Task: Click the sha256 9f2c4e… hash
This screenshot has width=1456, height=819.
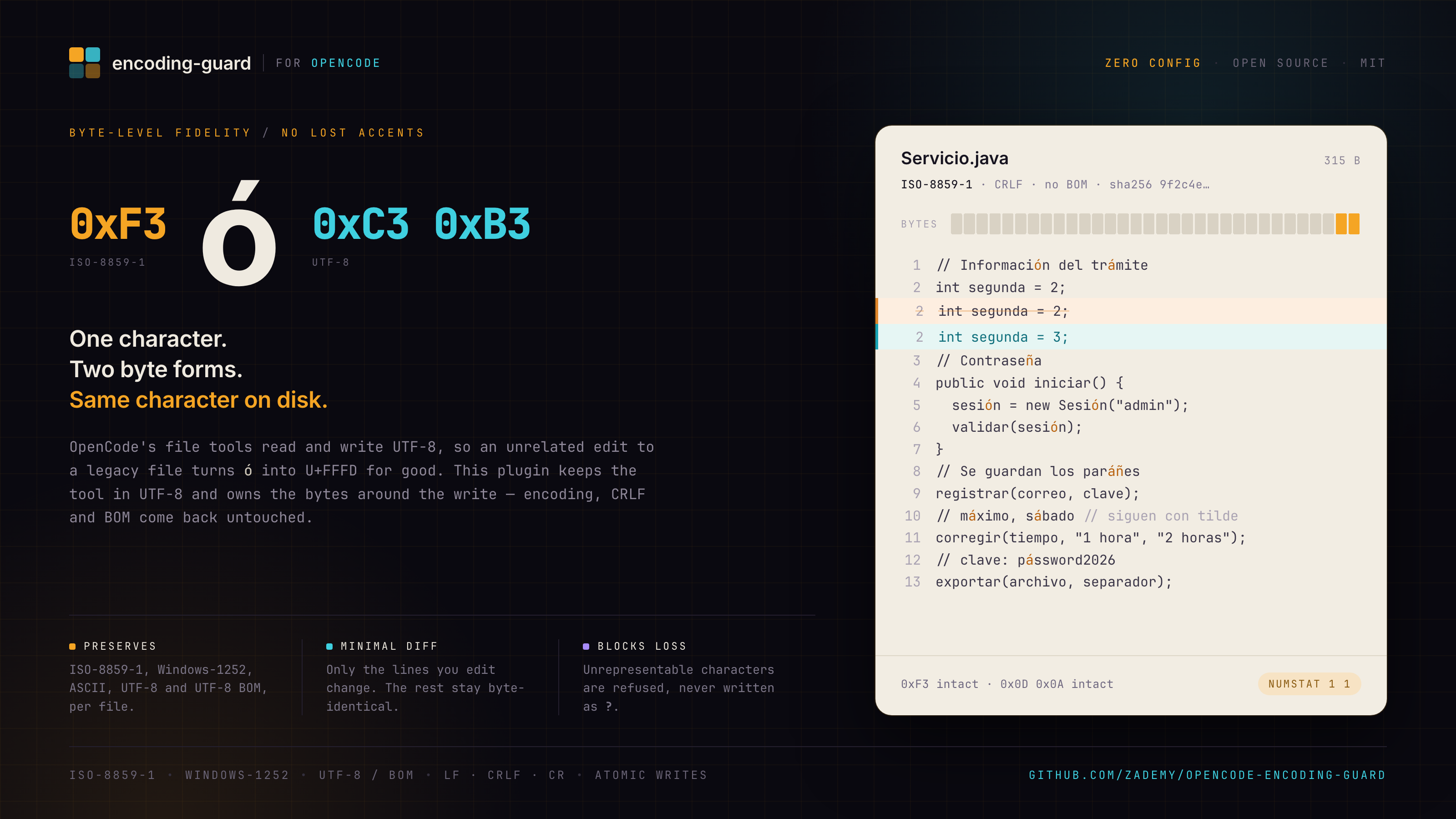Action: (x=1159, y=184)
